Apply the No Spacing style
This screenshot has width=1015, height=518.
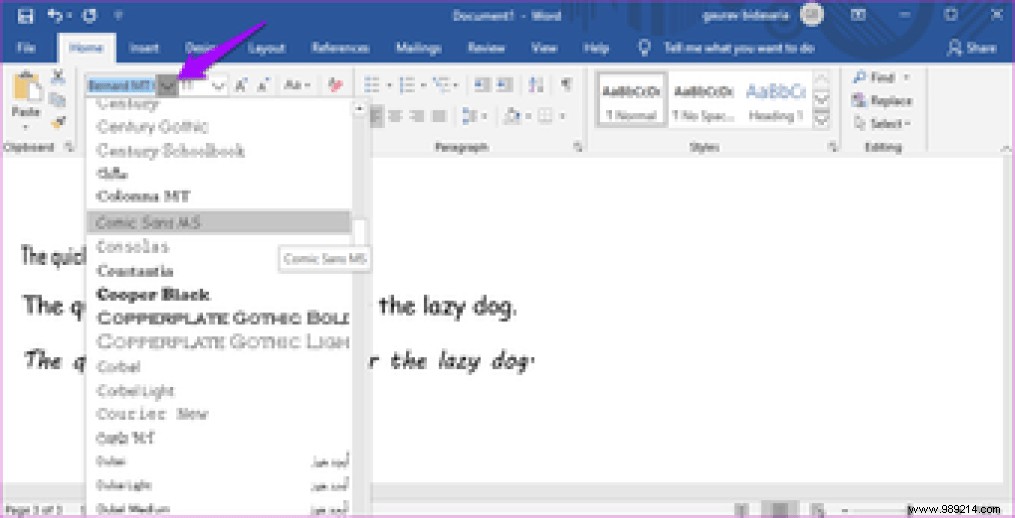click(704, 100)
